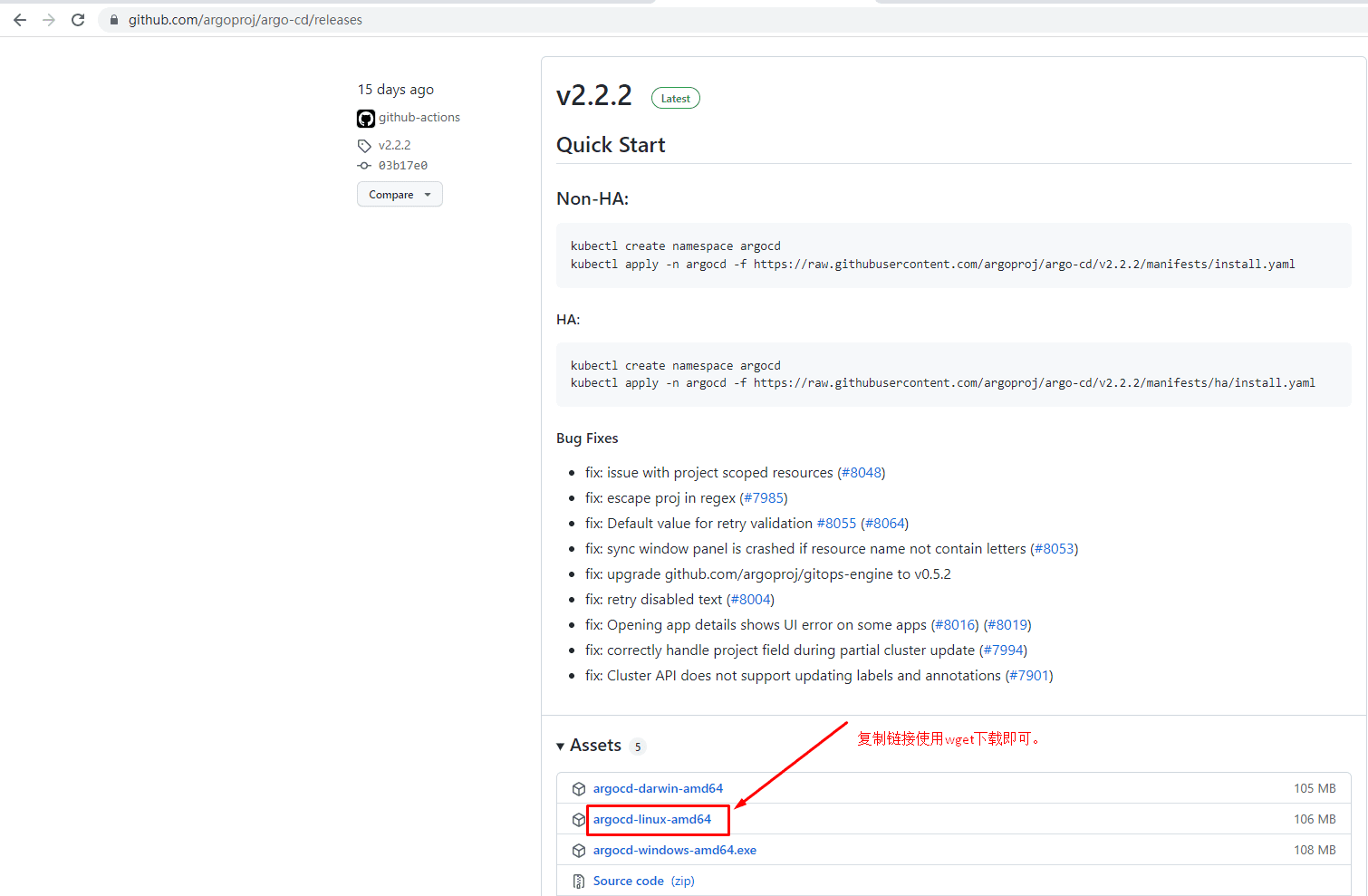Click the Non-HA: subheading
The height and width of the screenshot is (896, 1368).
[592, 198]
